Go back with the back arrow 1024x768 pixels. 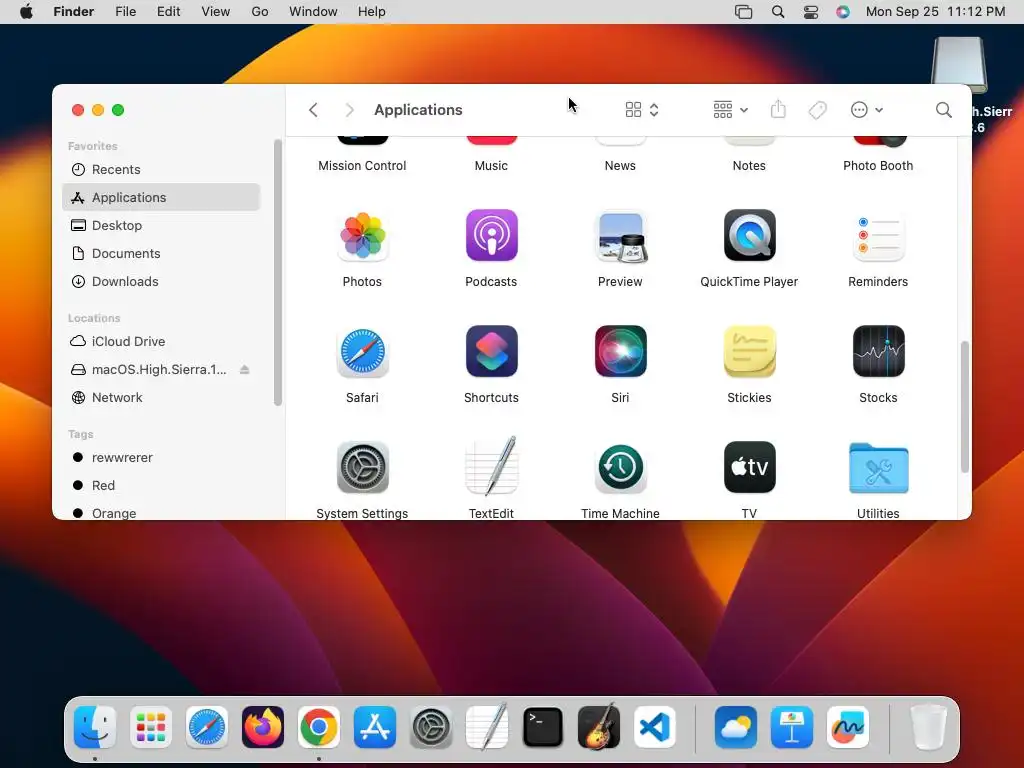tap(313, 110)
